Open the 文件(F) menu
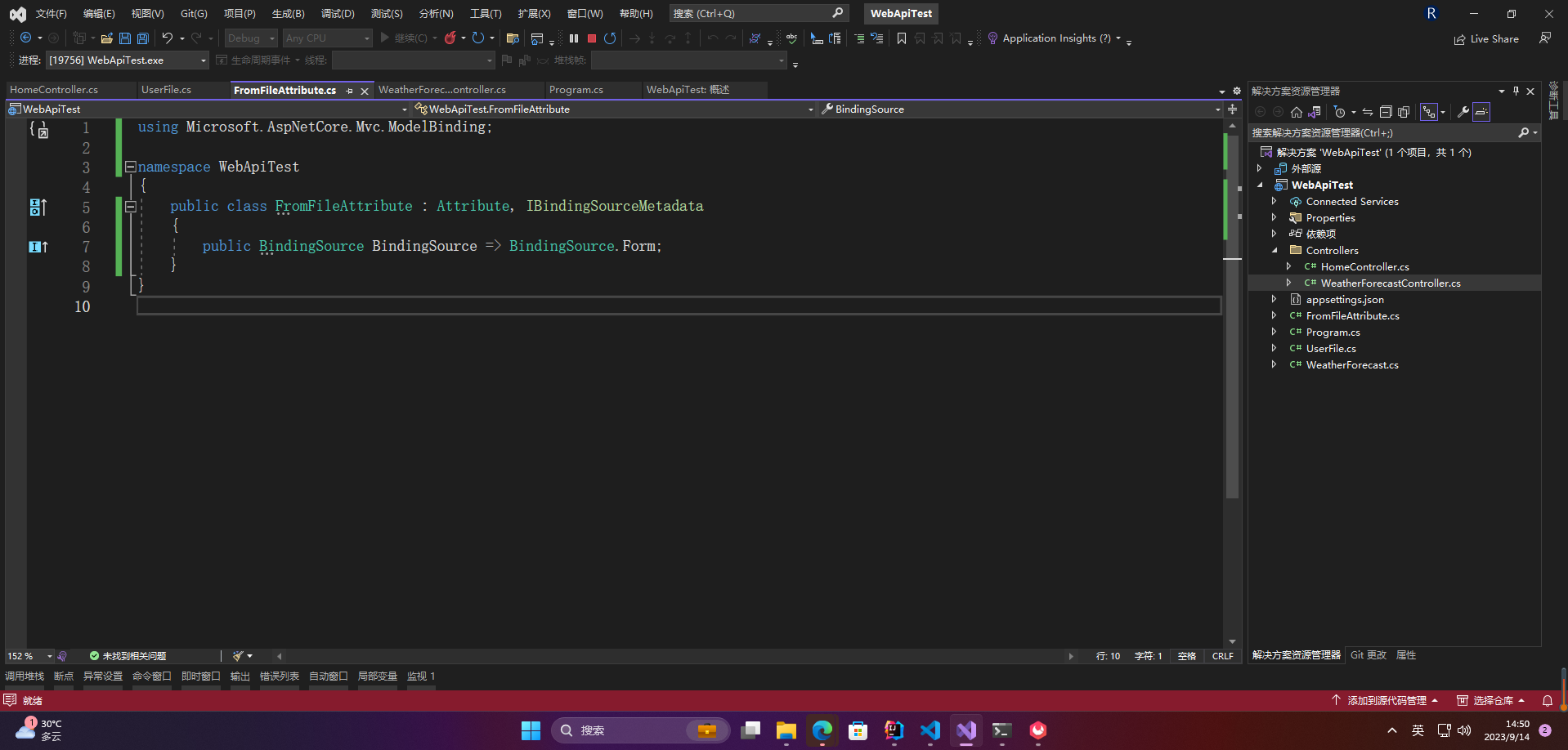Image resolution: width=1568 pixels, height=750 pixels. click(x=52, y=14)
